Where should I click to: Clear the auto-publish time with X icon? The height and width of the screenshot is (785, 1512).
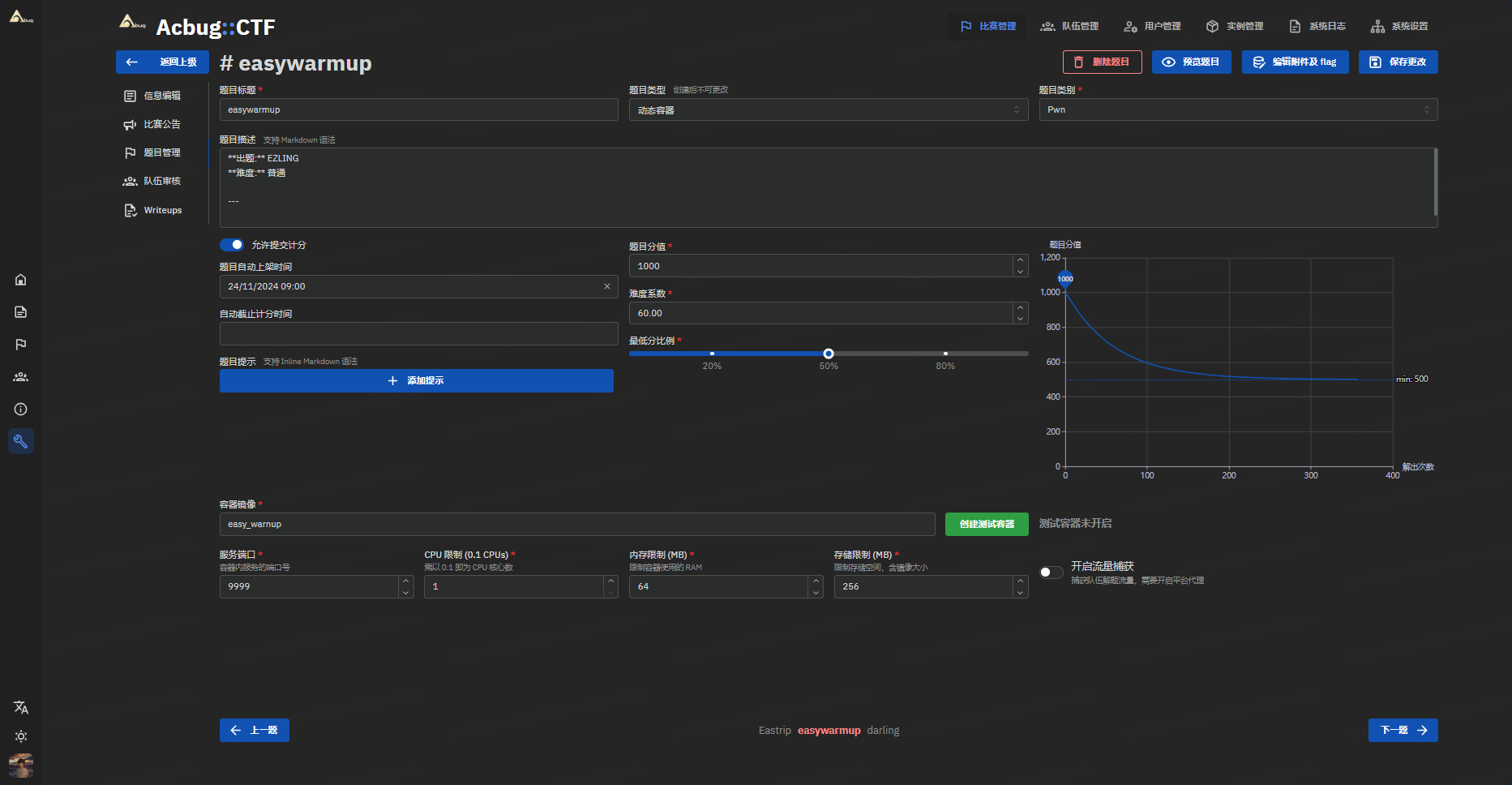tap(607, 286)
